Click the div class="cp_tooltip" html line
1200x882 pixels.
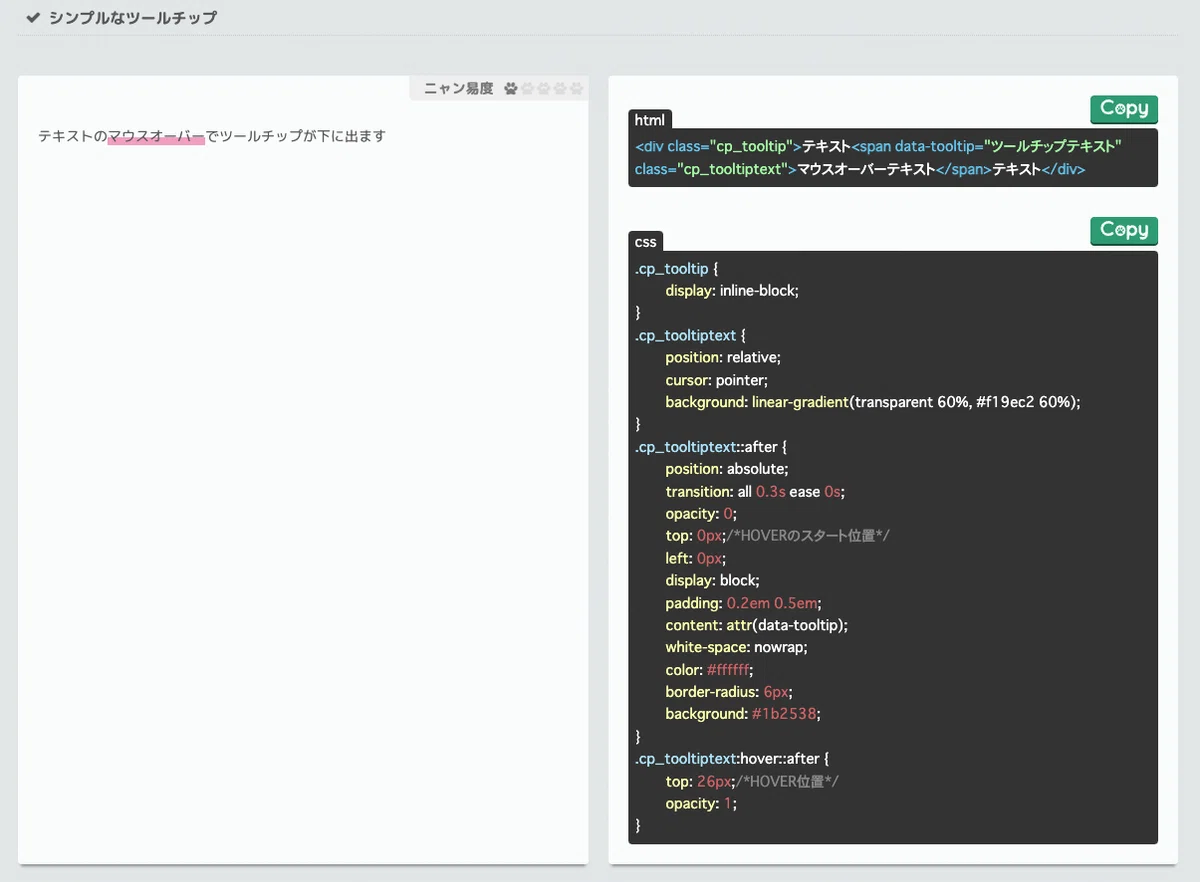(879, 146)
